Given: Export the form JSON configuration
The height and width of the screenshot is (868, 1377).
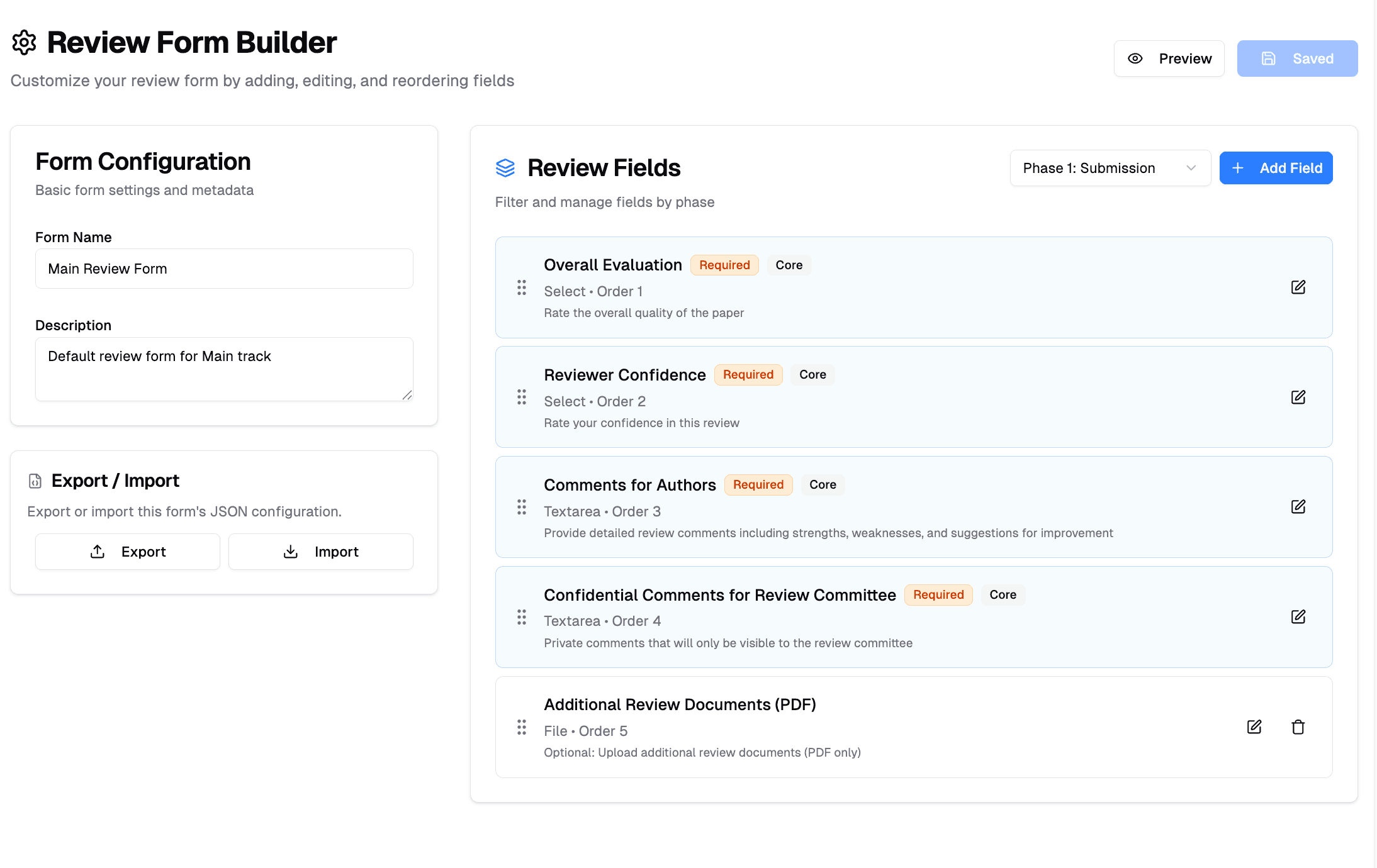Looking at the screenshot, I should point(127,551).
